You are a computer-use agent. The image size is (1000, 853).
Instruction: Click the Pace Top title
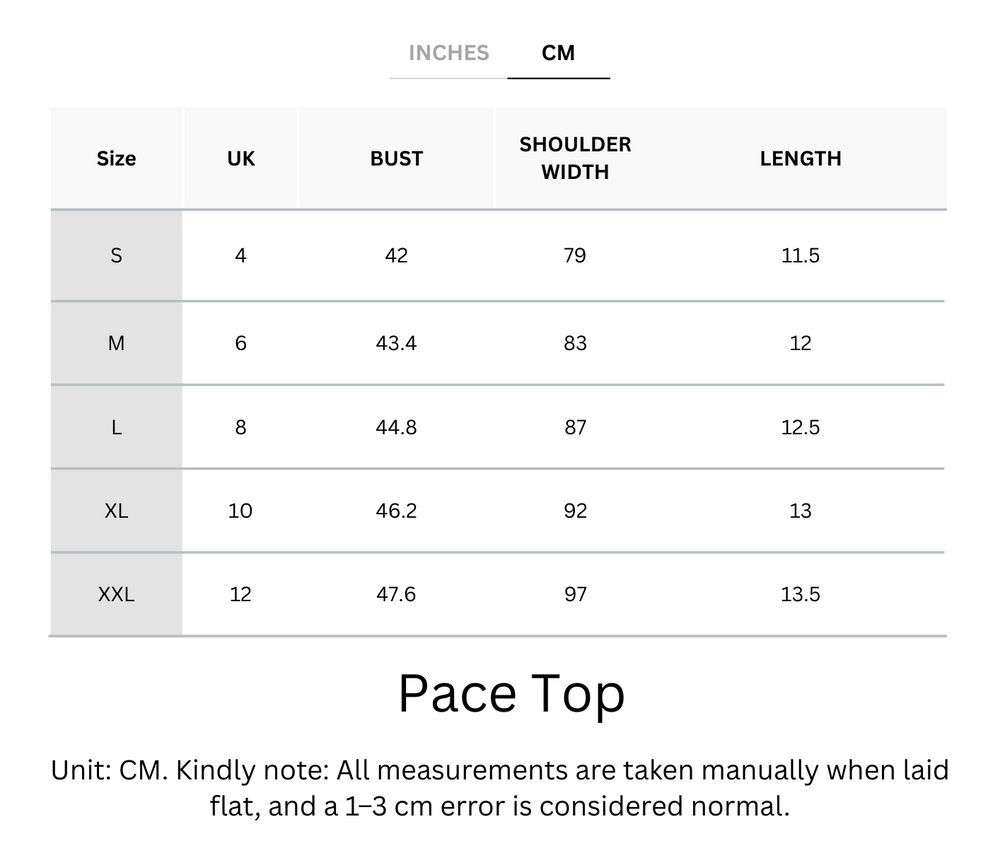511,693
